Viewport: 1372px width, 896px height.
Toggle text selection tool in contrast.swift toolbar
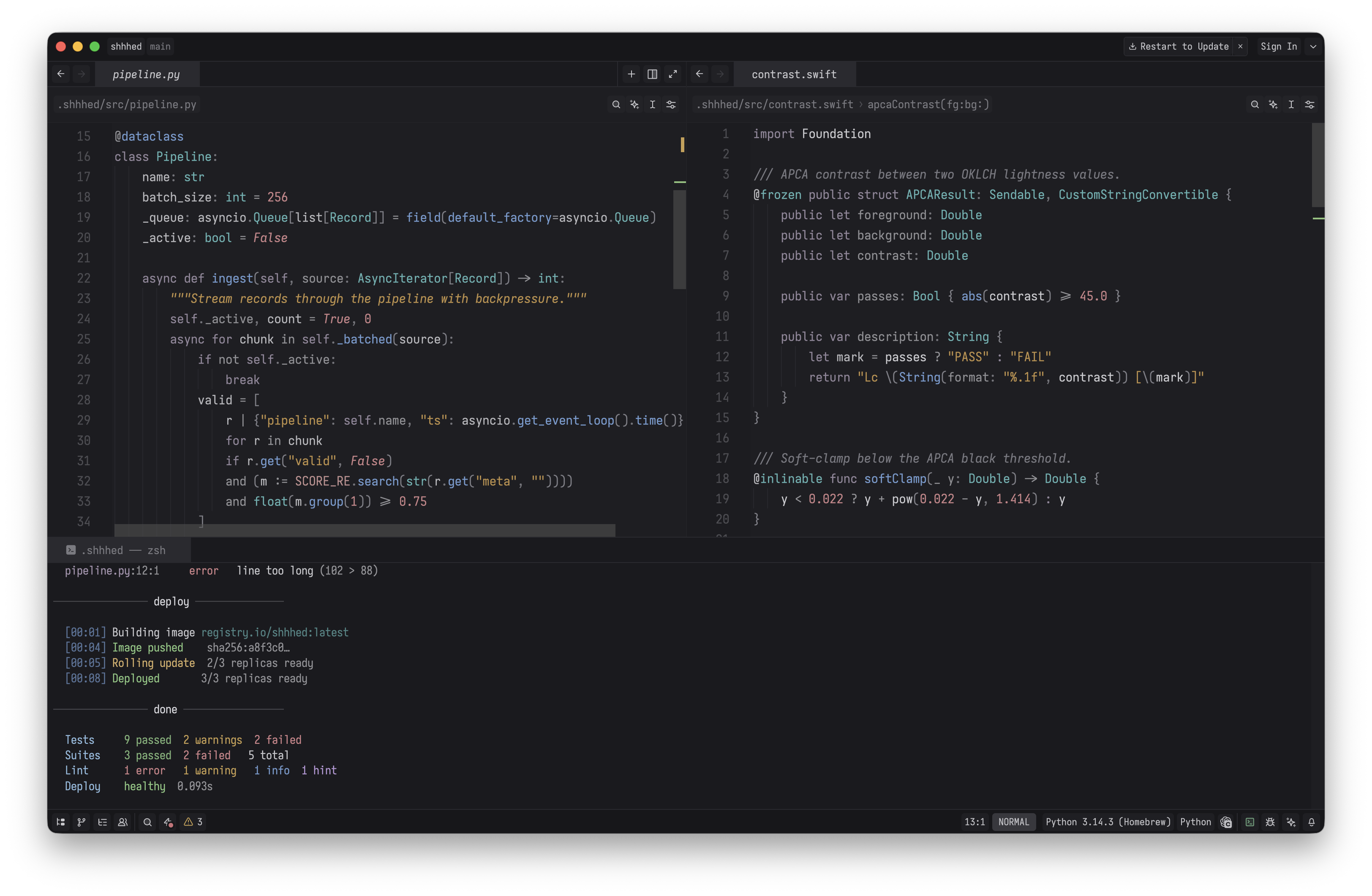[1291, 104]
